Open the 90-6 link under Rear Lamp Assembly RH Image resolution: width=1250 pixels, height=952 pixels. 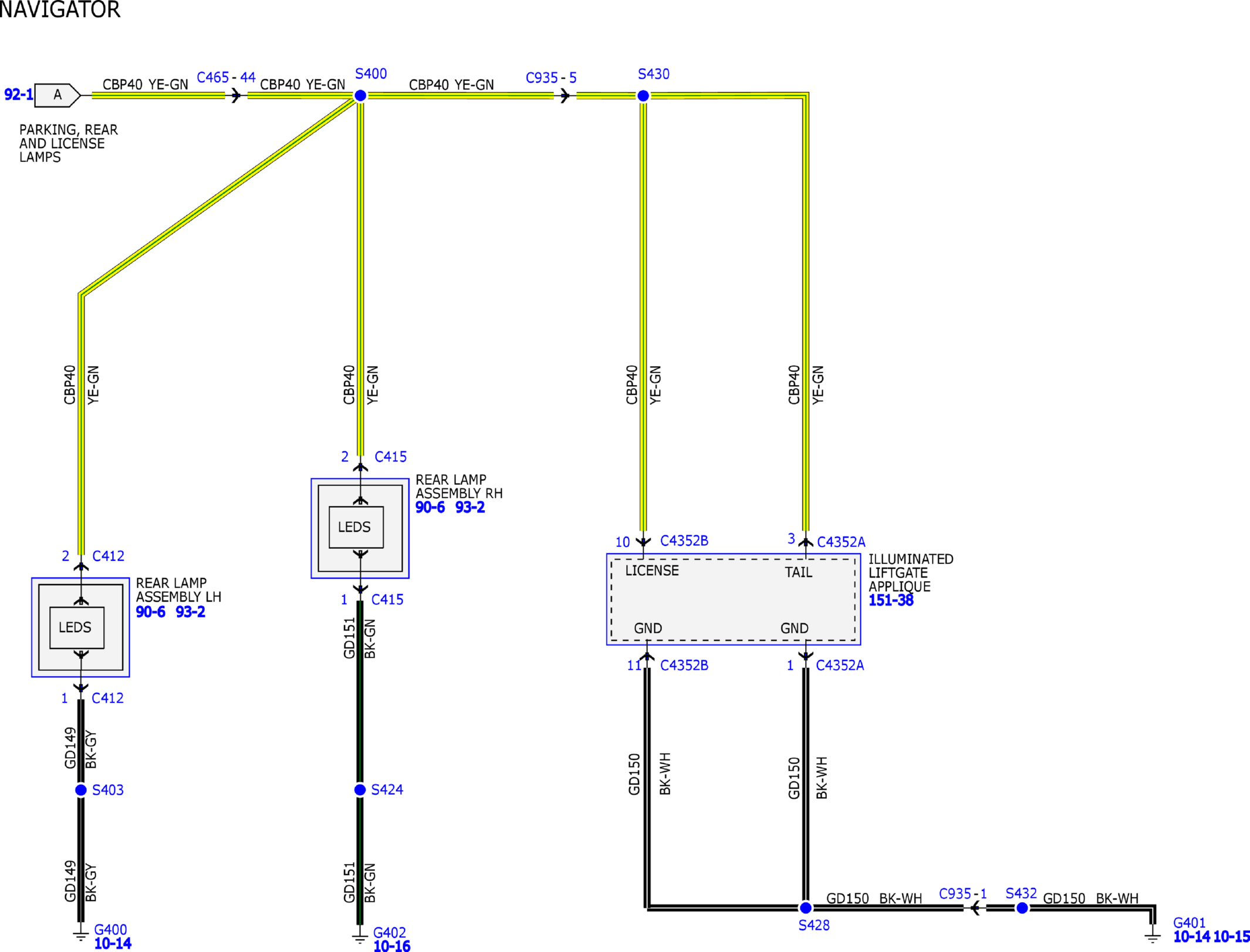[430, 508]
